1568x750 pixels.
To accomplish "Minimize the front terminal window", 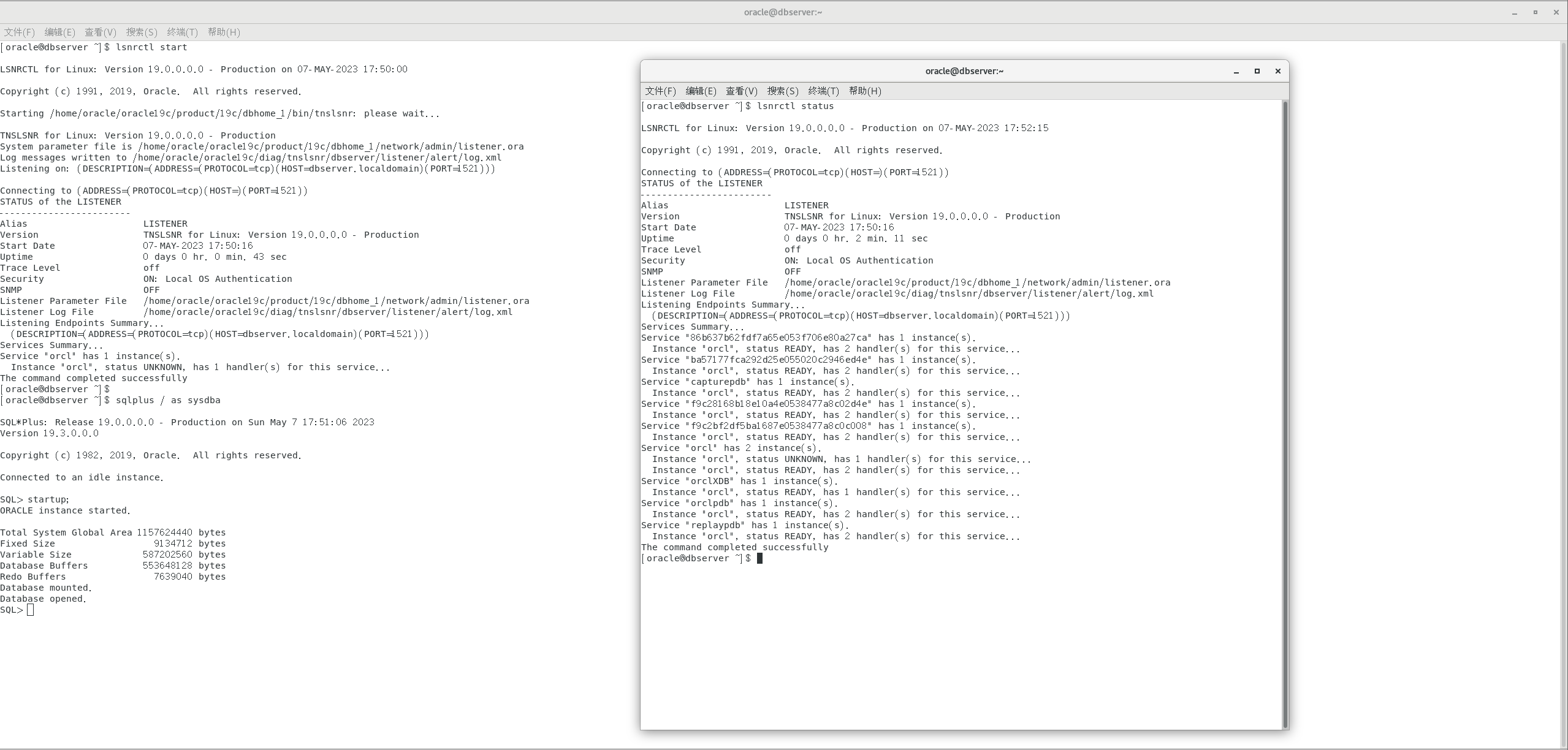I will [1236, 72].
